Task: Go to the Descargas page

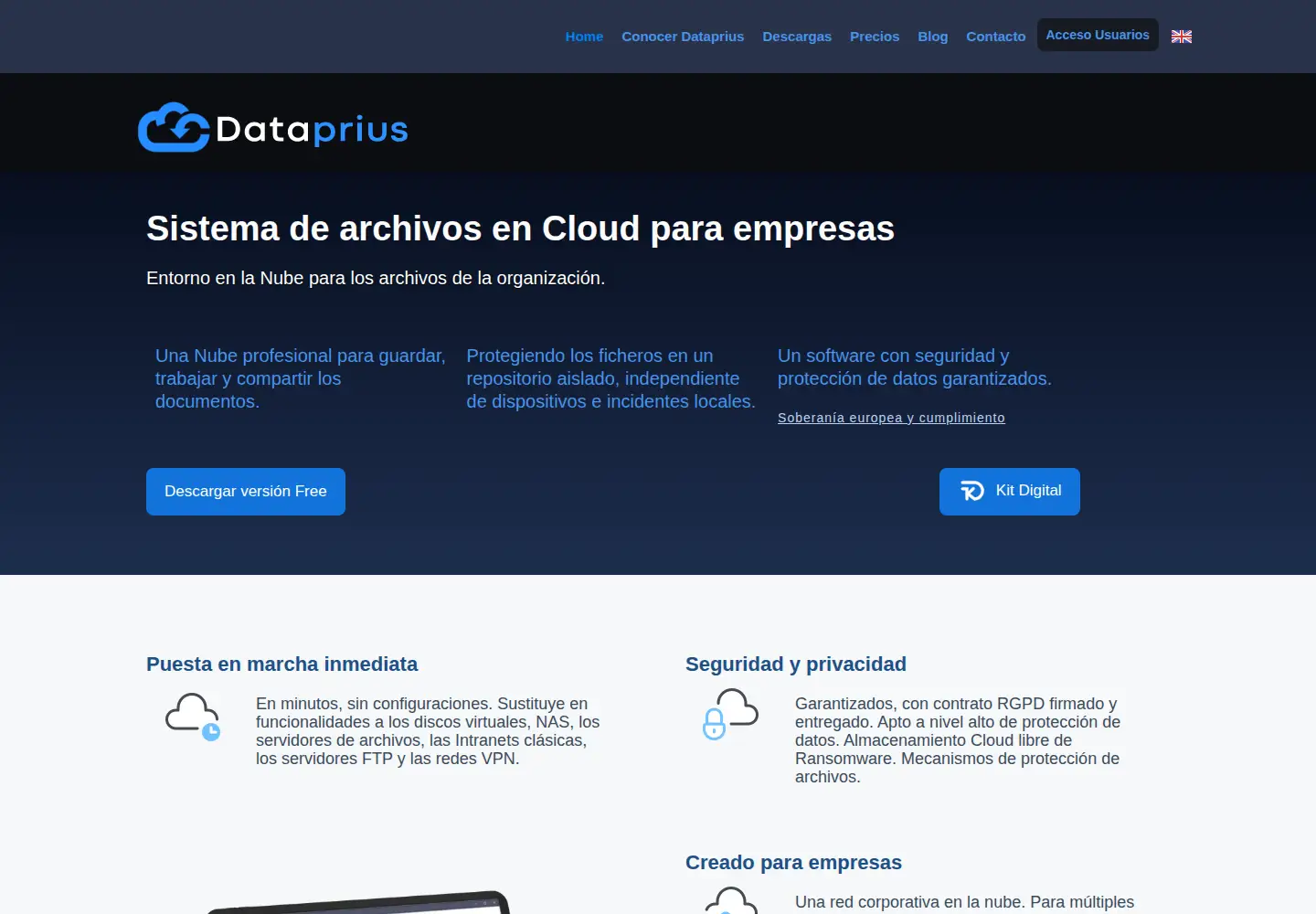Action: click(797, 37)
